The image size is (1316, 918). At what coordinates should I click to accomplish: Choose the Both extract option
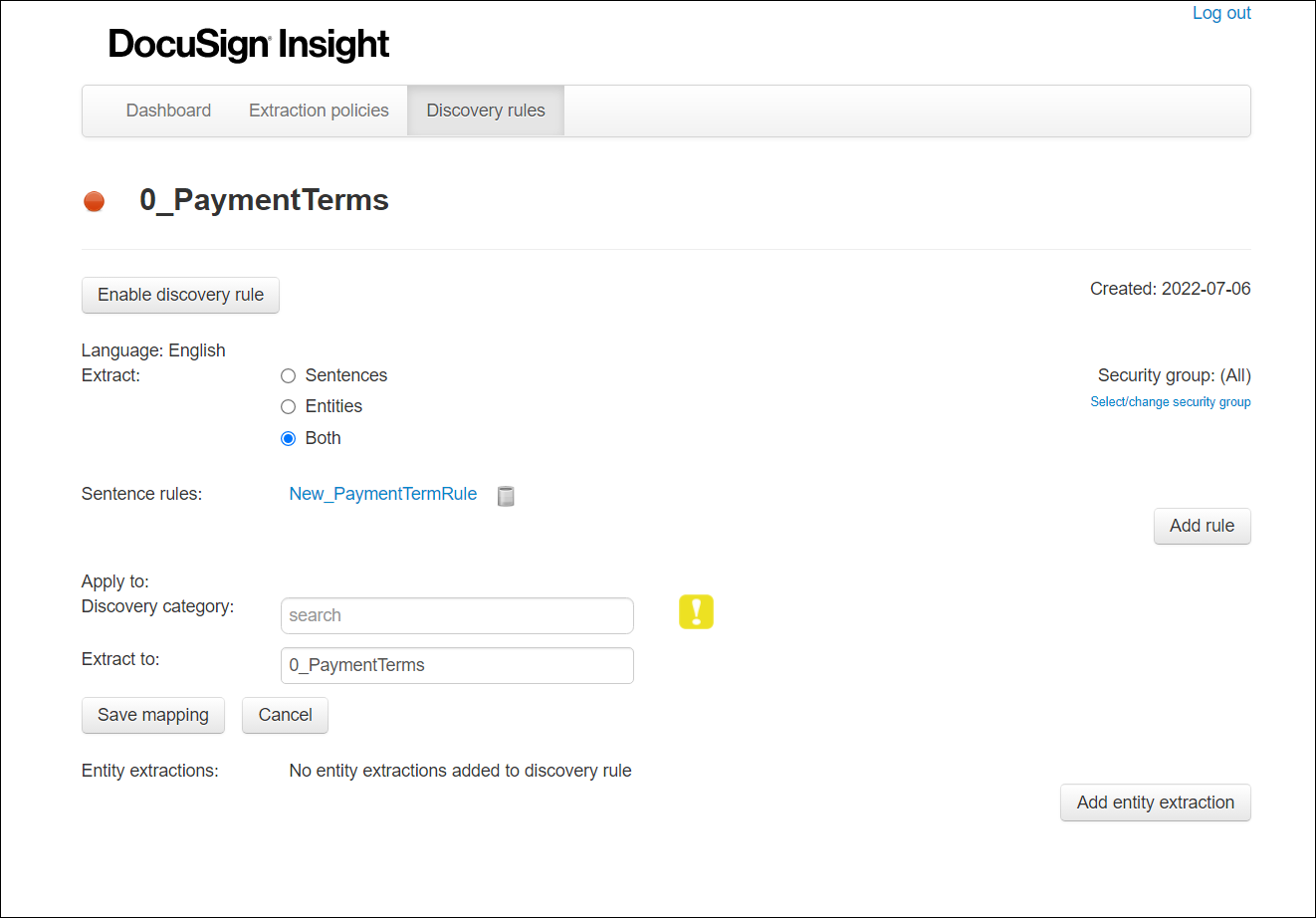(289, 439)
